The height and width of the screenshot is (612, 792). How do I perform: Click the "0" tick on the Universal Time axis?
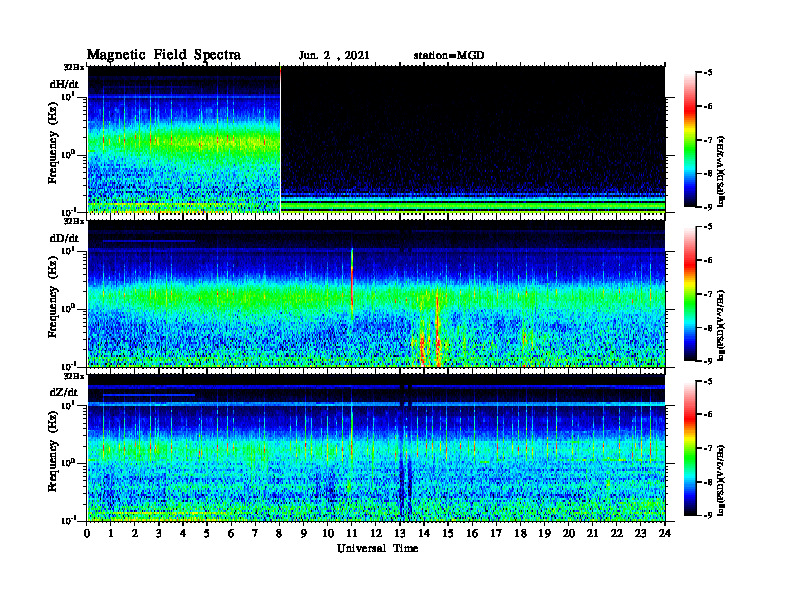87,534
